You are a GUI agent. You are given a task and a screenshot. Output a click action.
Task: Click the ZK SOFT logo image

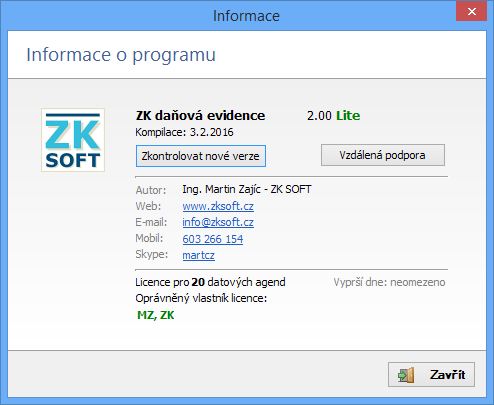tap(73, 140)
